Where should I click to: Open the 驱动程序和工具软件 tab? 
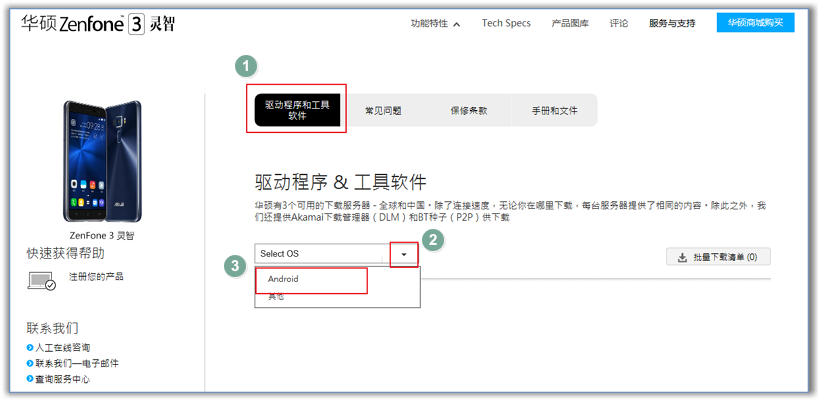[297, 110]
